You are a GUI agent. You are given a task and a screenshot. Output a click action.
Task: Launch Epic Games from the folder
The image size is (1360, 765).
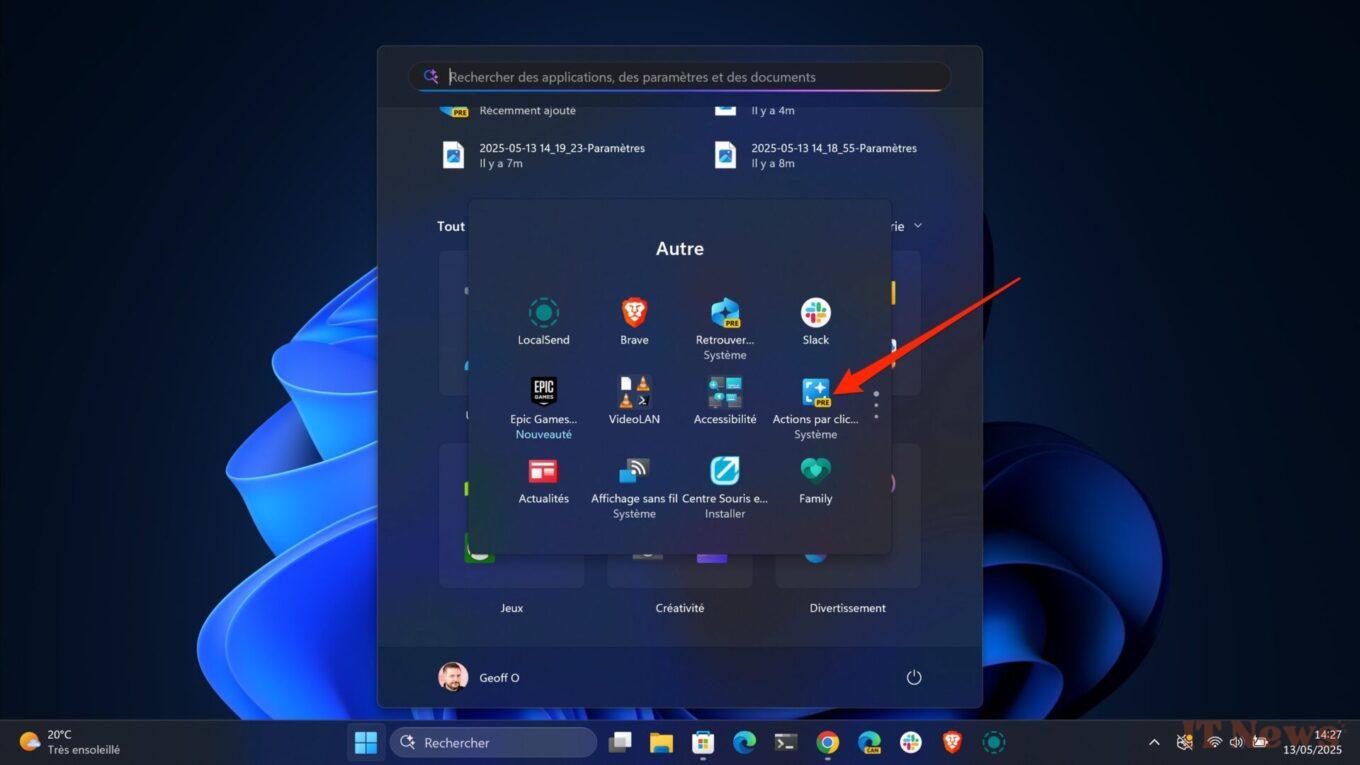point(543,407)
